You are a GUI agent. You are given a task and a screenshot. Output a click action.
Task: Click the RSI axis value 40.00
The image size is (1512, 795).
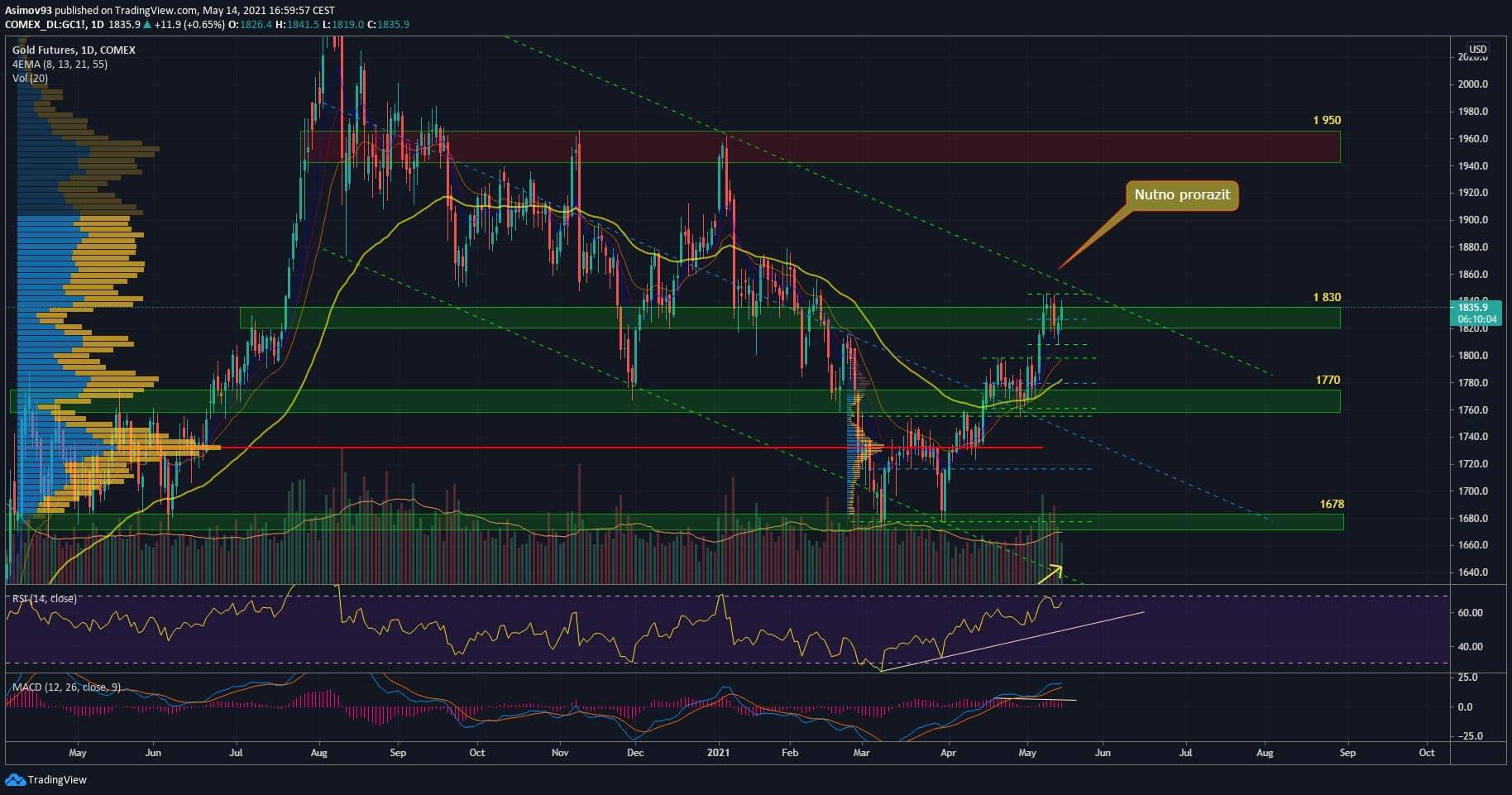1470,647
